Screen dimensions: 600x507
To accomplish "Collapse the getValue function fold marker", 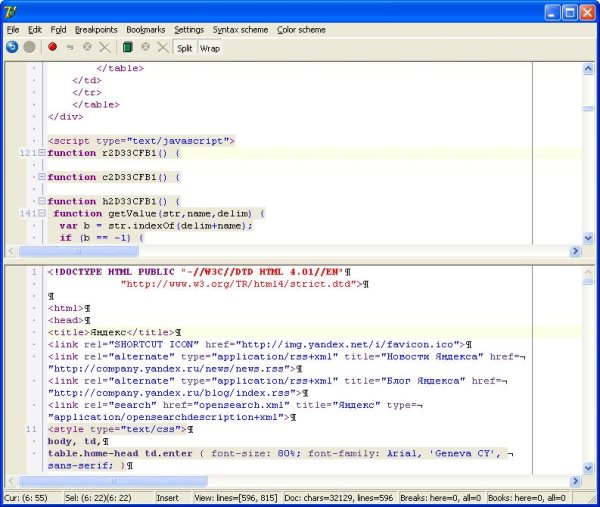I will [42, 213].
